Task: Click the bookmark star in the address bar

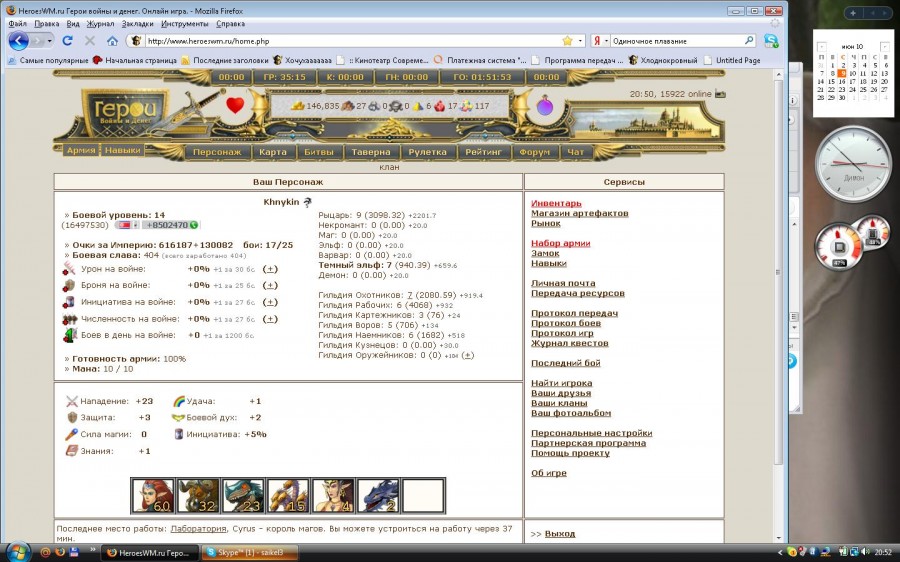Action: [567, 41]
